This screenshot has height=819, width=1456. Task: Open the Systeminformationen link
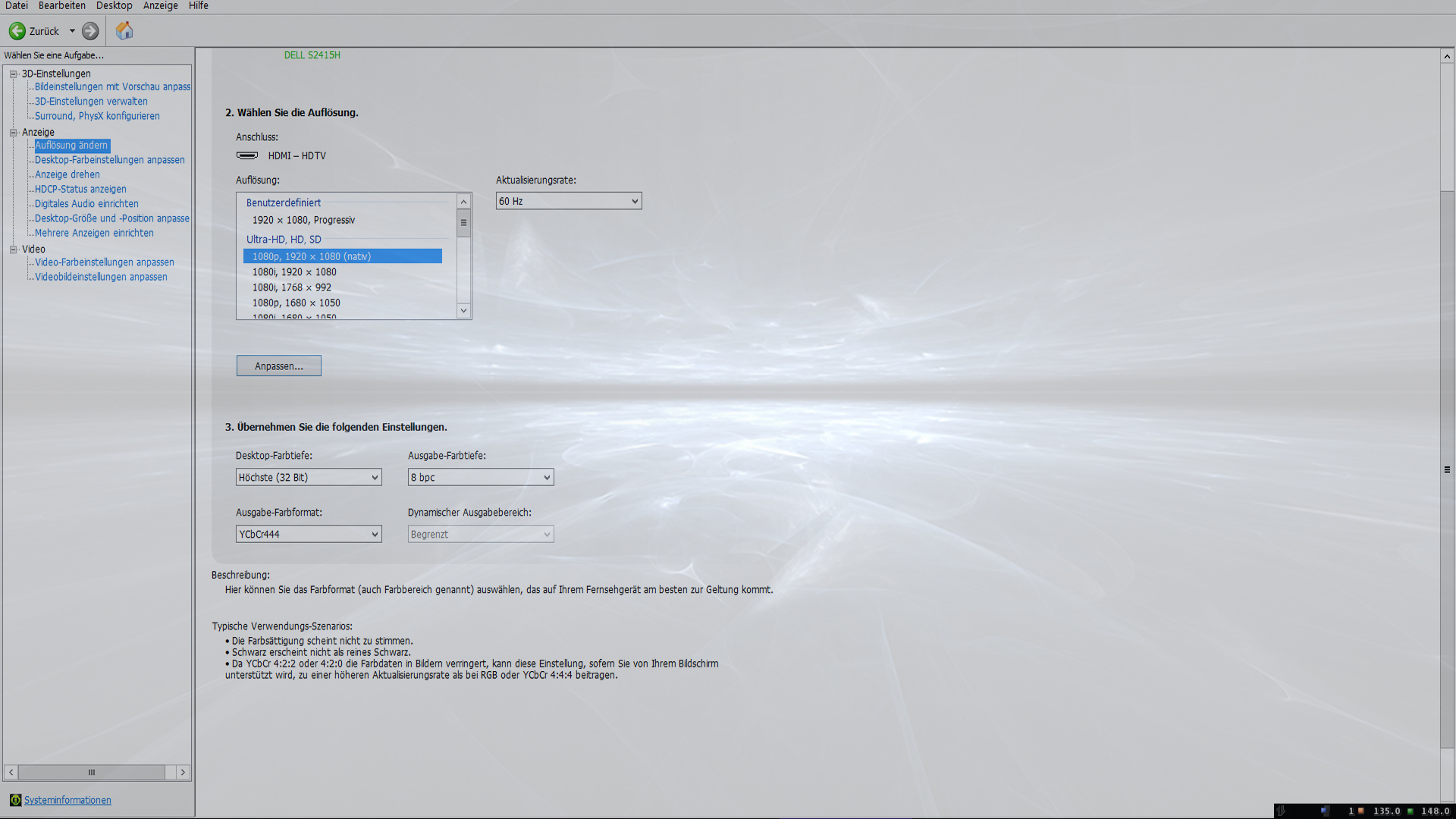[x=67, y=800]
